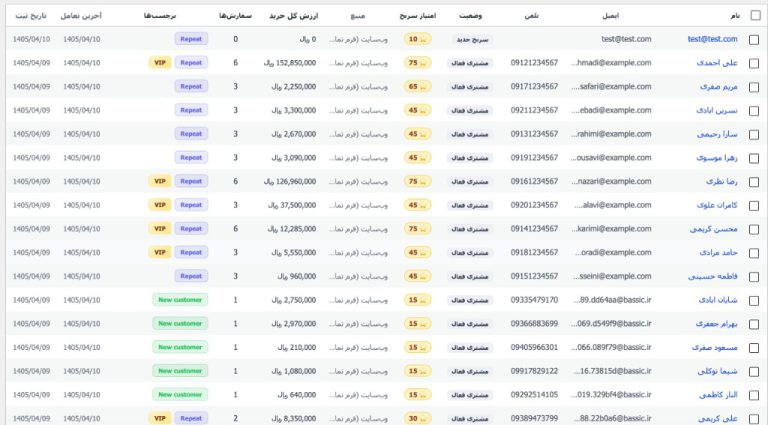Viewport: 768px width, 425px height.
Task: Check the box for علی احمدی
Action: pos(754,63)
